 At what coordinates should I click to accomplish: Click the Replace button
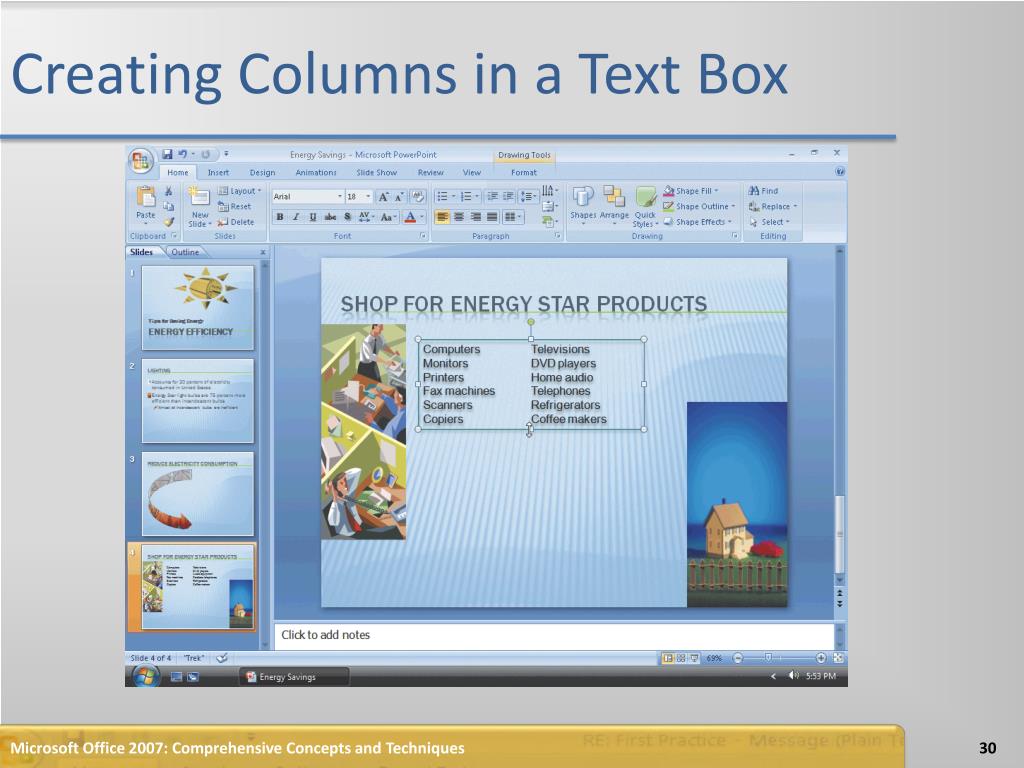(x=773, y=206)
